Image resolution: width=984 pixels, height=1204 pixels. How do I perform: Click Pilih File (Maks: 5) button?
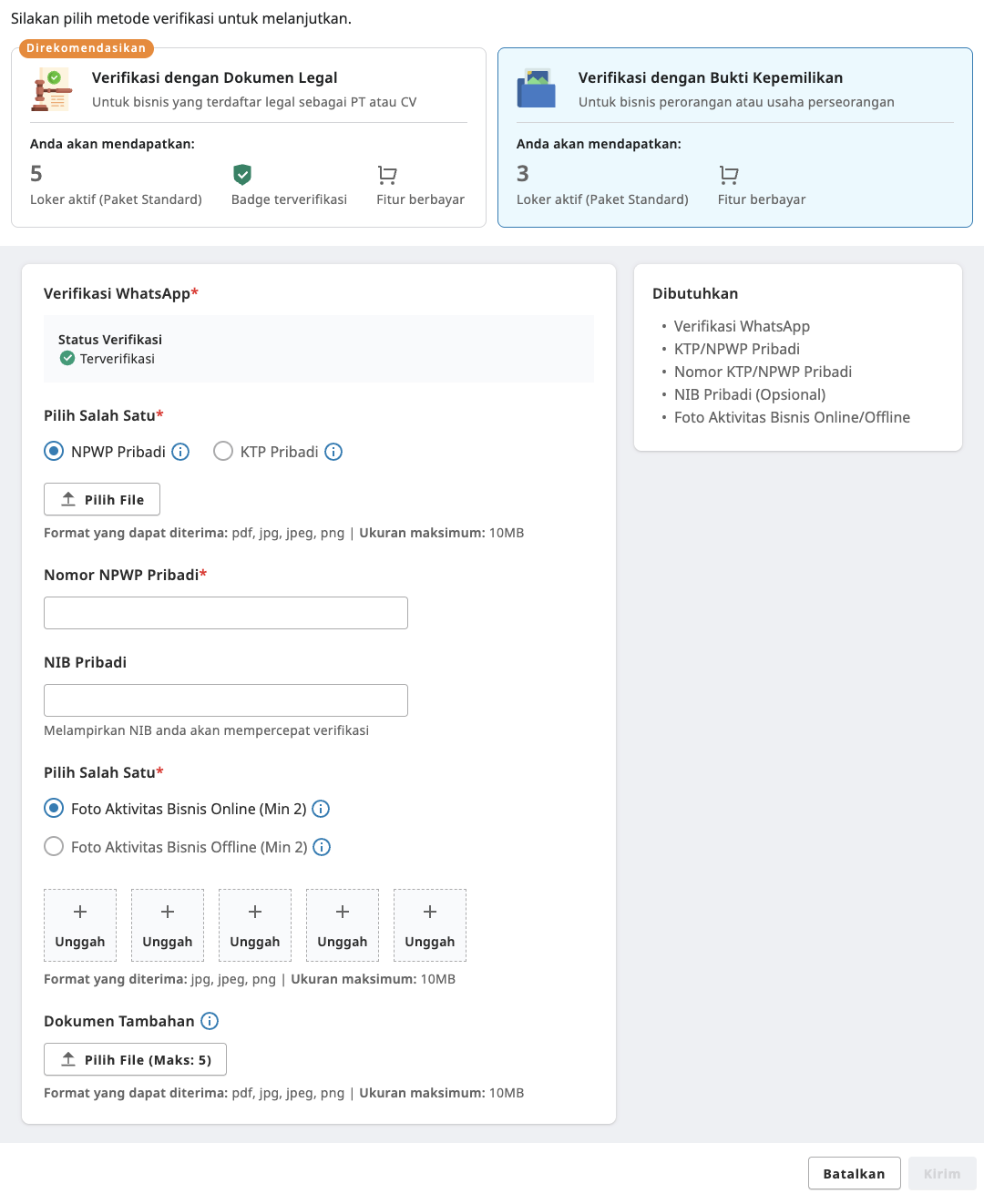click(135, 1059)
